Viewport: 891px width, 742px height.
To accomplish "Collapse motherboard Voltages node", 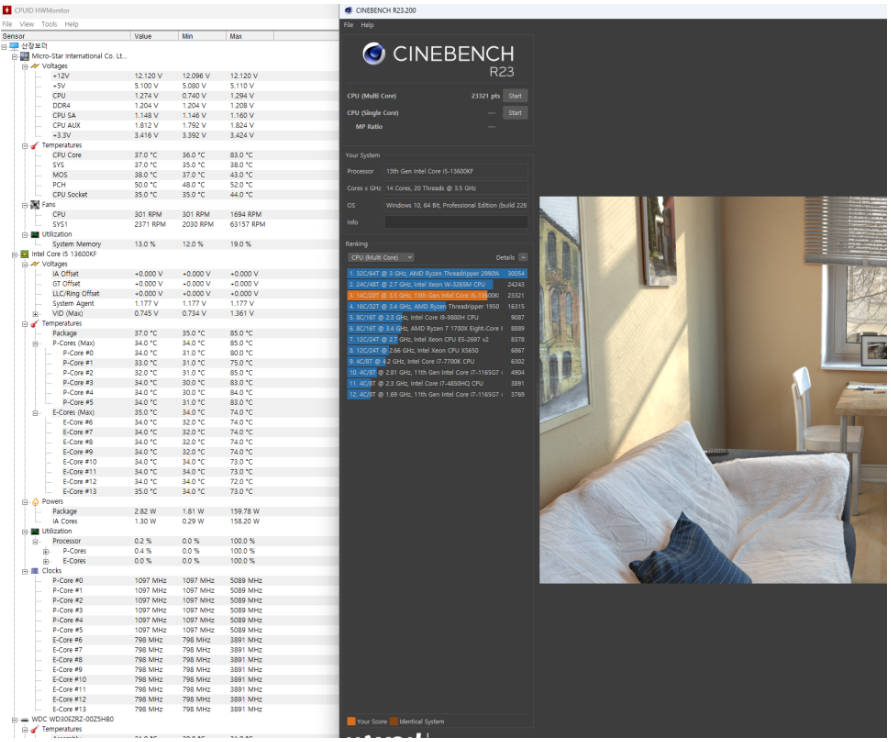I will pos(25,66).
